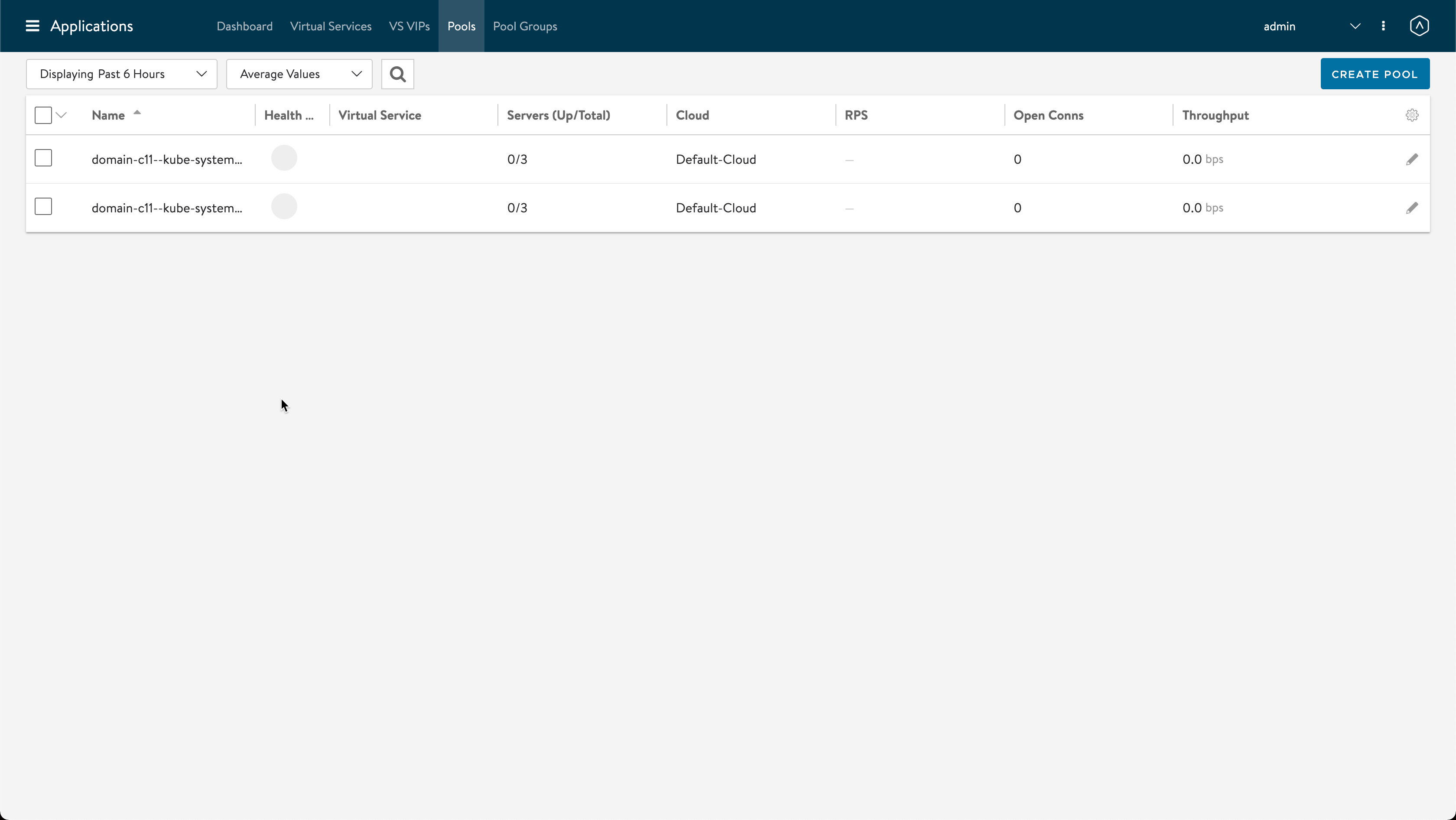This screenshot has height=820, width=1456.
Task: Click the hamburger menu icon
Action: [x=32, y=26]
